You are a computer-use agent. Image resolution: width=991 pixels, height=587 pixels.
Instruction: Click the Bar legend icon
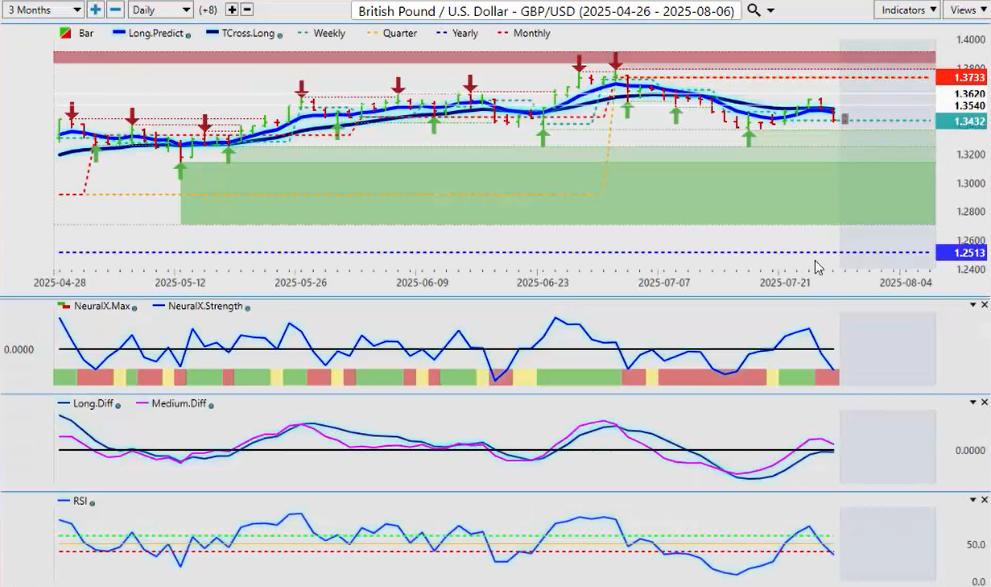point(66,33)
